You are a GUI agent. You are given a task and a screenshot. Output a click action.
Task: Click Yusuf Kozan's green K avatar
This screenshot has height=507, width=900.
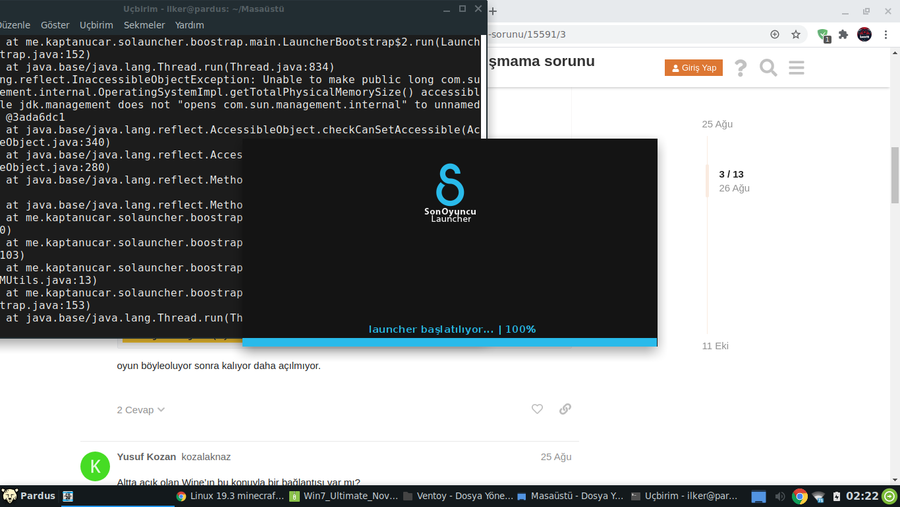coord(95,466)
